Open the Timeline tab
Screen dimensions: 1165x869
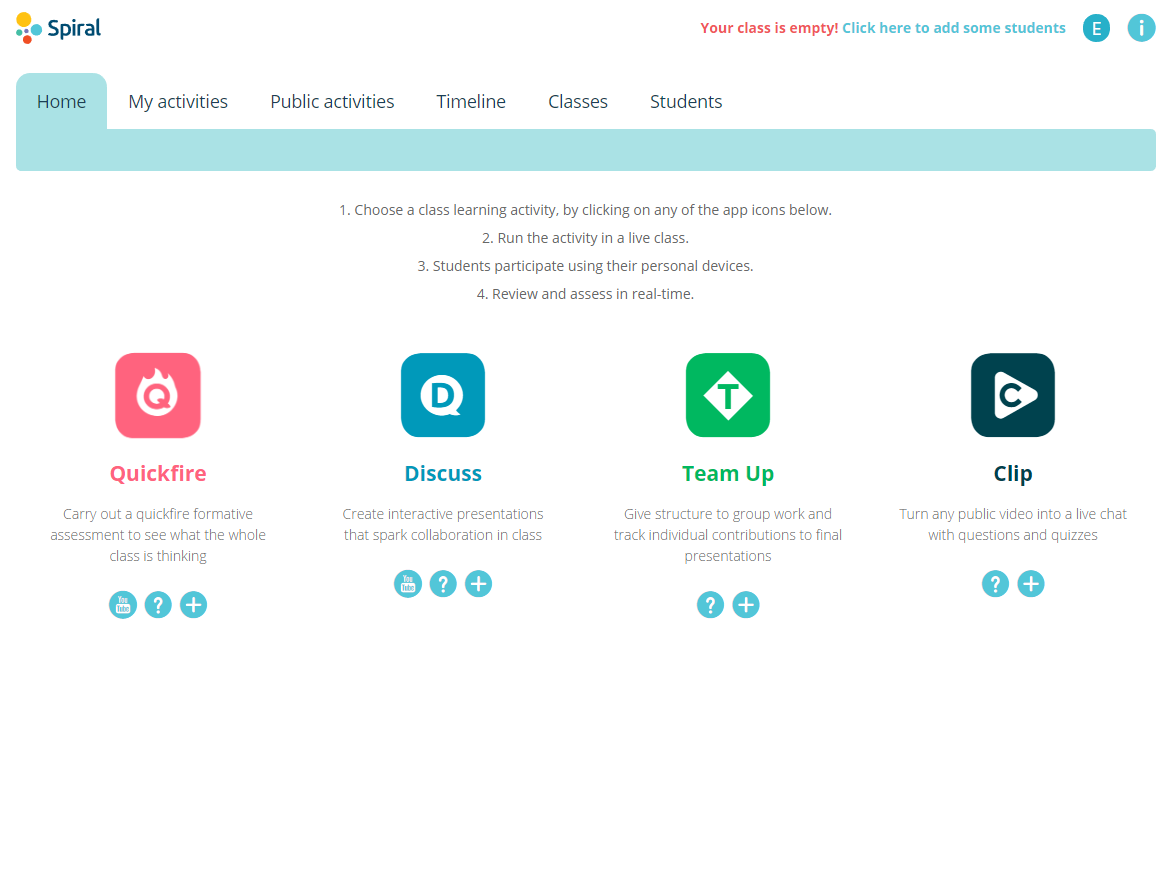pos(471,102)
